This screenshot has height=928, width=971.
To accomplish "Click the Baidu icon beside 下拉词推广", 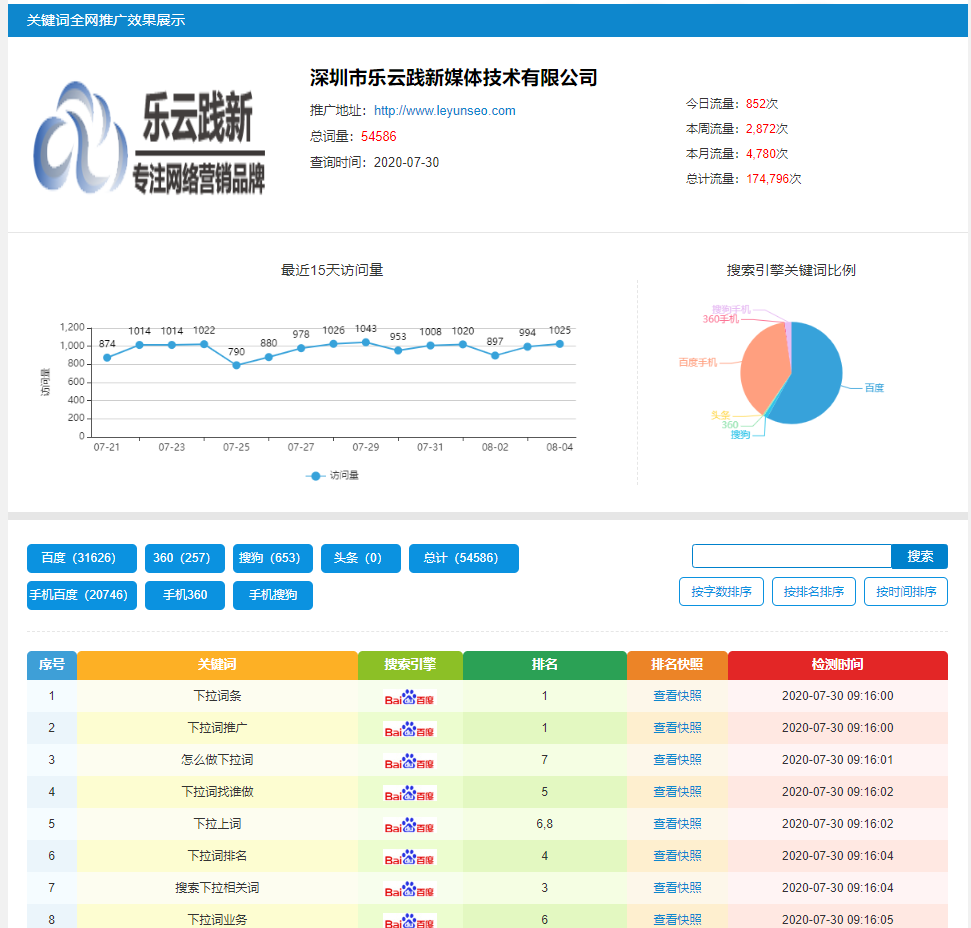I will click(410, 728).
